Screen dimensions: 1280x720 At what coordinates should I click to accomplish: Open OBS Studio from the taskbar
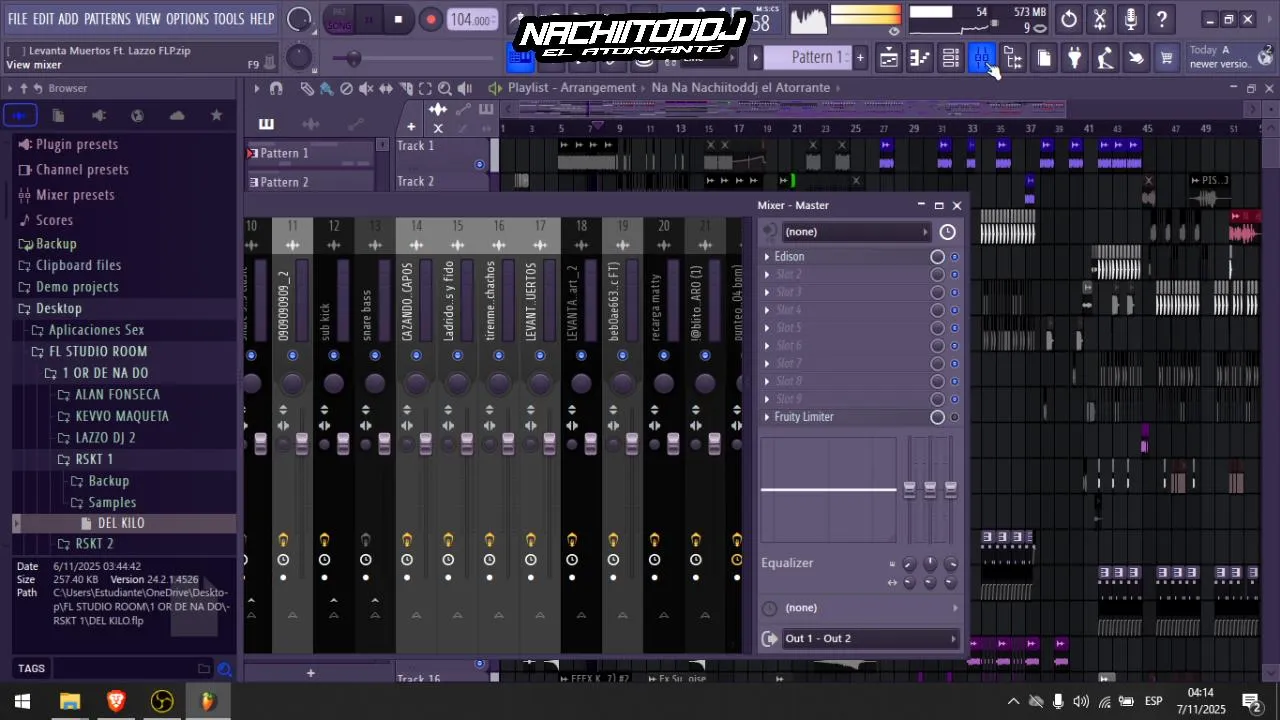tap(162, 702)
